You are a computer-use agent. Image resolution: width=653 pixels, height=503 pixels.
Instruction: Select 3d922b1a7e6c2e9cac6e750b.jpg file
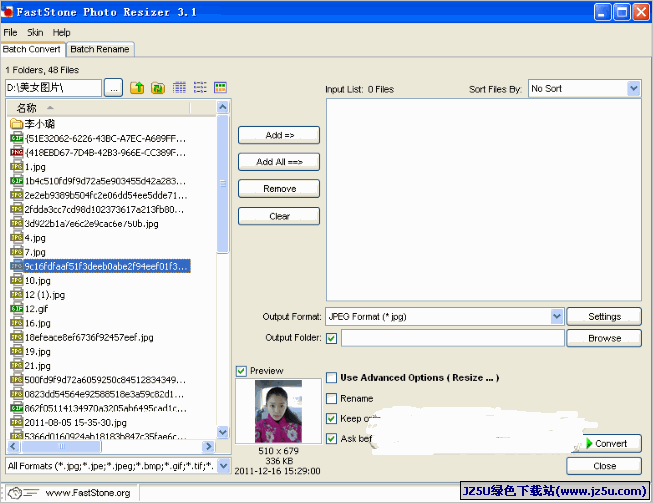click(91, 224)
